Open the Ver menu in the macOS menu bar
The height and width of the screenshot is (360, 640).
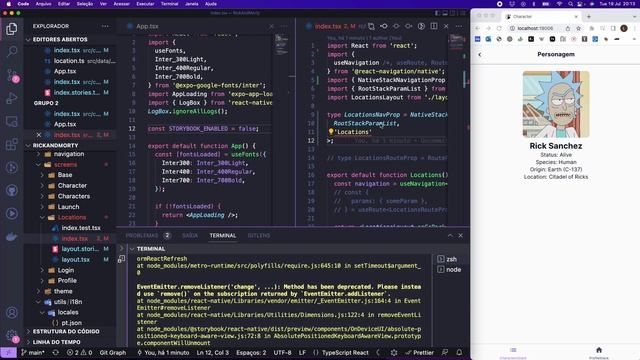[x=103, y=4]
